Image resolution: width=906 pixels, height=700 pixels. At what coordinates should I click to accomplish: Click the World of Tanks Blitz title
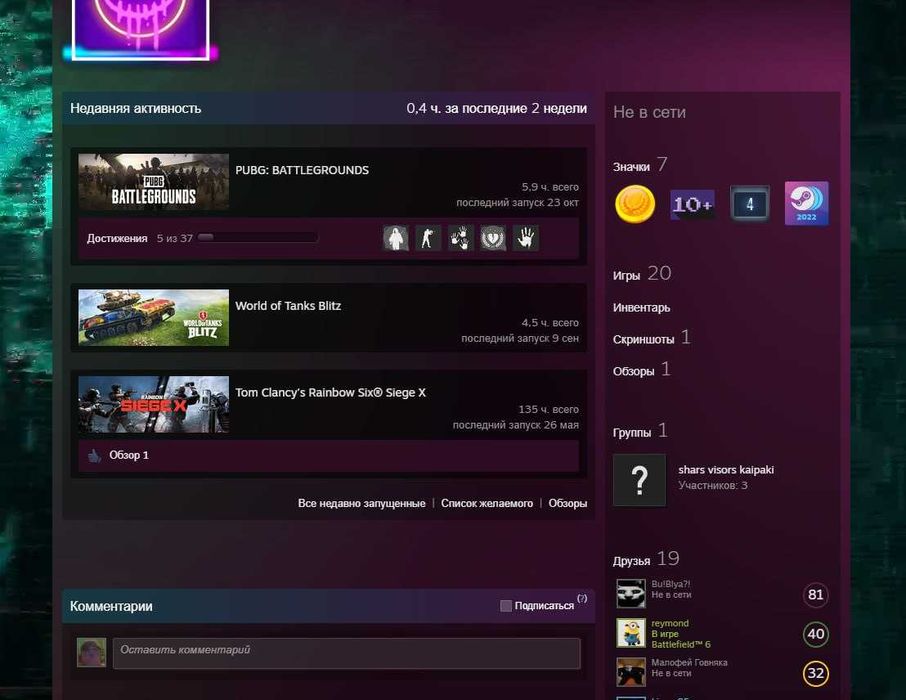[288, 306]
